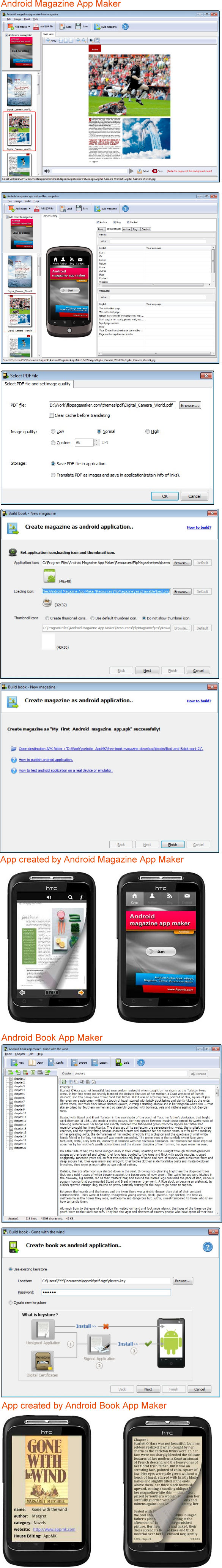This screenshot has height=1568, width=222.
Task: Click OK in the Select PDF file dialog
Action: (x=165, y=496)
